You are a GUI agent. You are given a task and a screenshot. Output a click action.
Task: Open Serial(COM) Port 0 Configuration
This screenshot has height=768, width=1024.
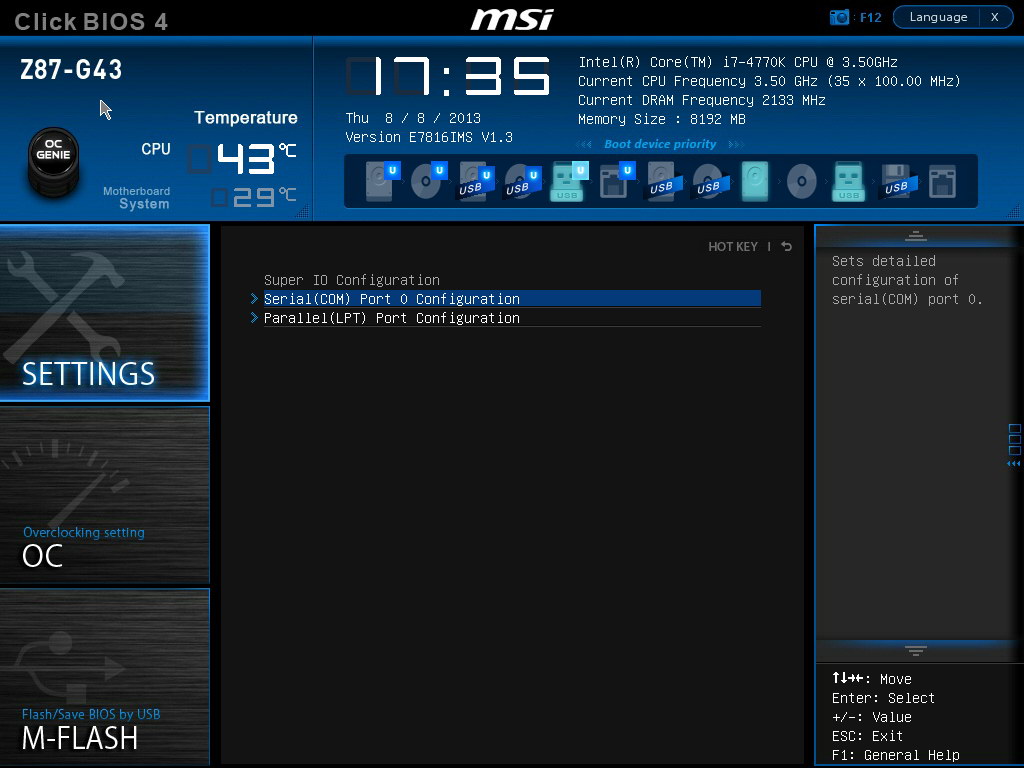pyautogui.click(x=512, y=298)
